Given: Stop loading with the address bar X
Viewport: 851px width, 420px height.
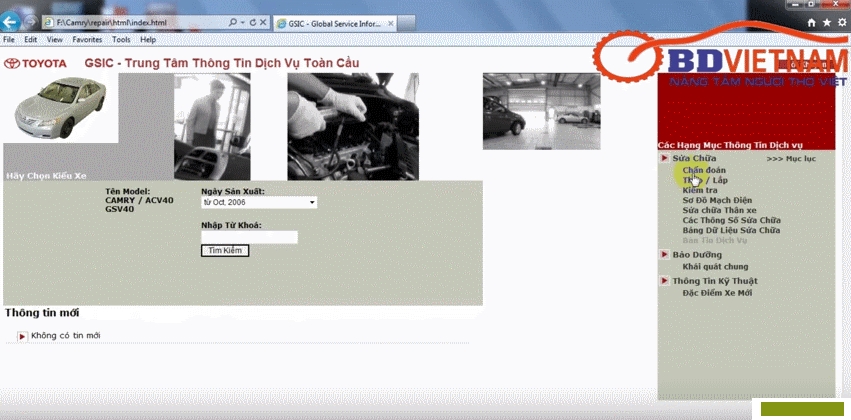Looking at the screenshot, I should click(x=263, y=23).
